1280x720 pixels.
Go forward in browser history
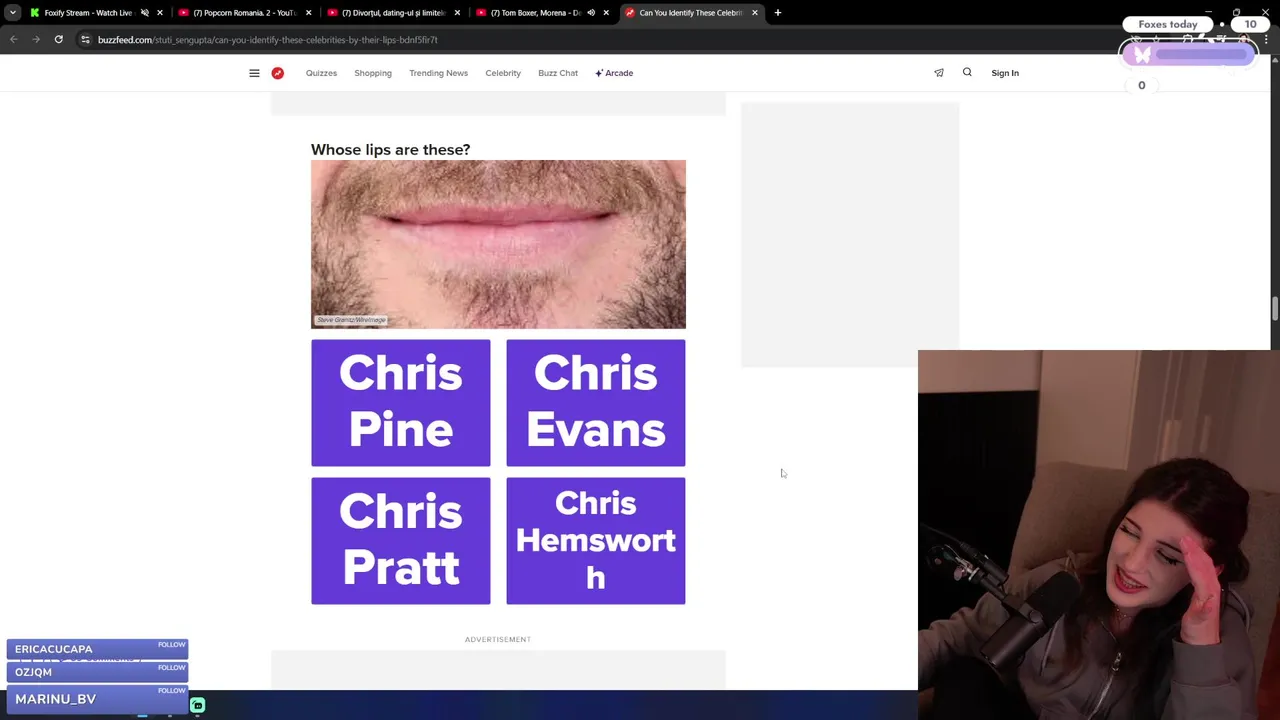36,40
